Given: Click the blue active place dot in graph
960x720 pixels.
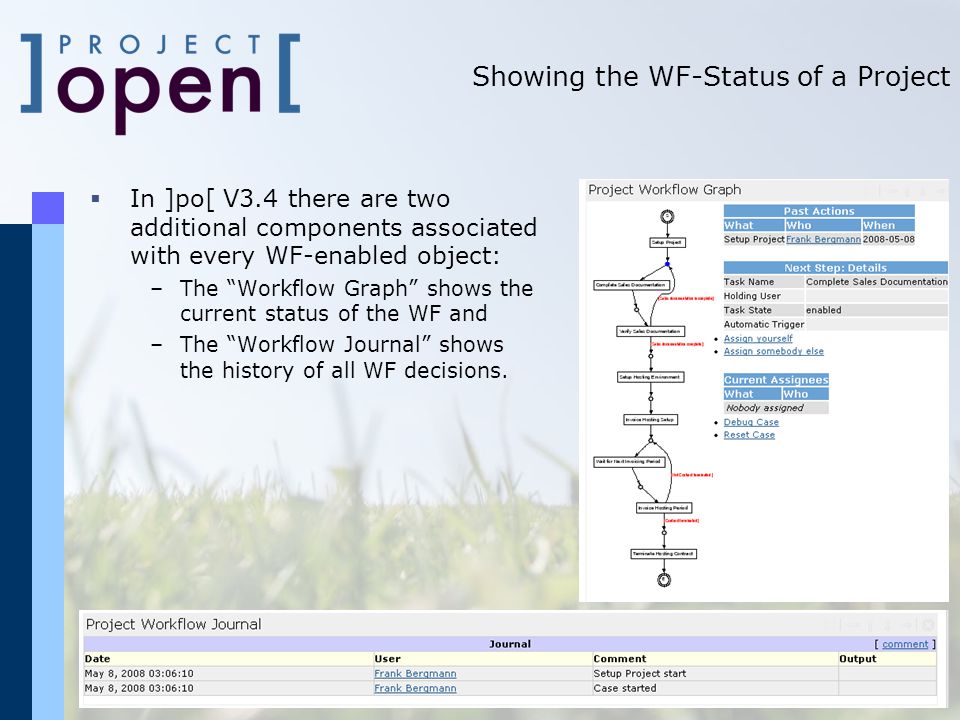Looking at the screenshot, I should (x=667, y=264).
